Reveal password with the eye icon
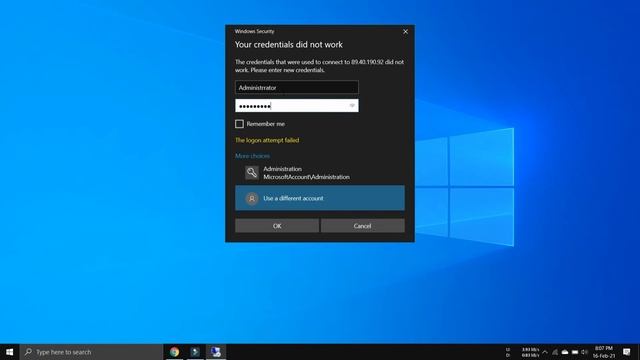This screenshot has height=360, width=640. tap(352, 106)
